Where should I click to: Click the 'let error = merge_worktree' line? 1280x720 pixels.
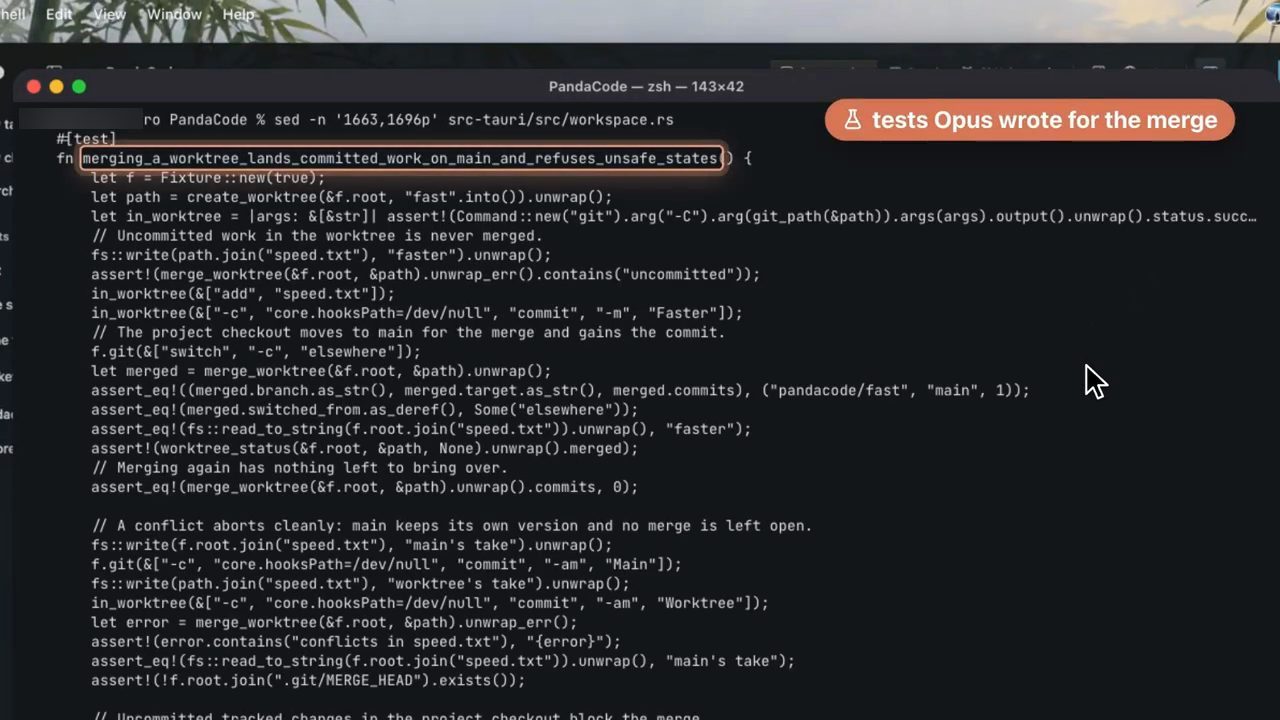coord(334,623)
